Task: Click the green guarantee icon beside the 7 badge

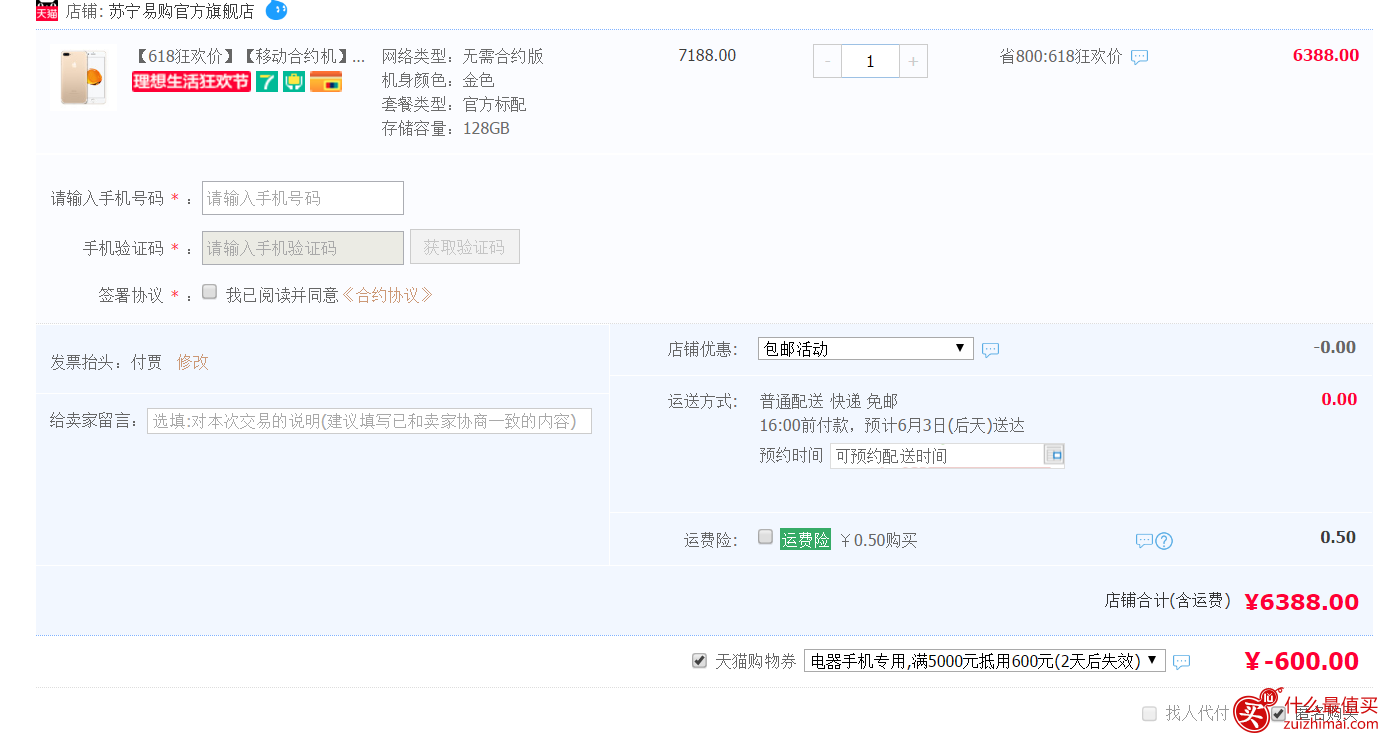Action: pos(294,82)
